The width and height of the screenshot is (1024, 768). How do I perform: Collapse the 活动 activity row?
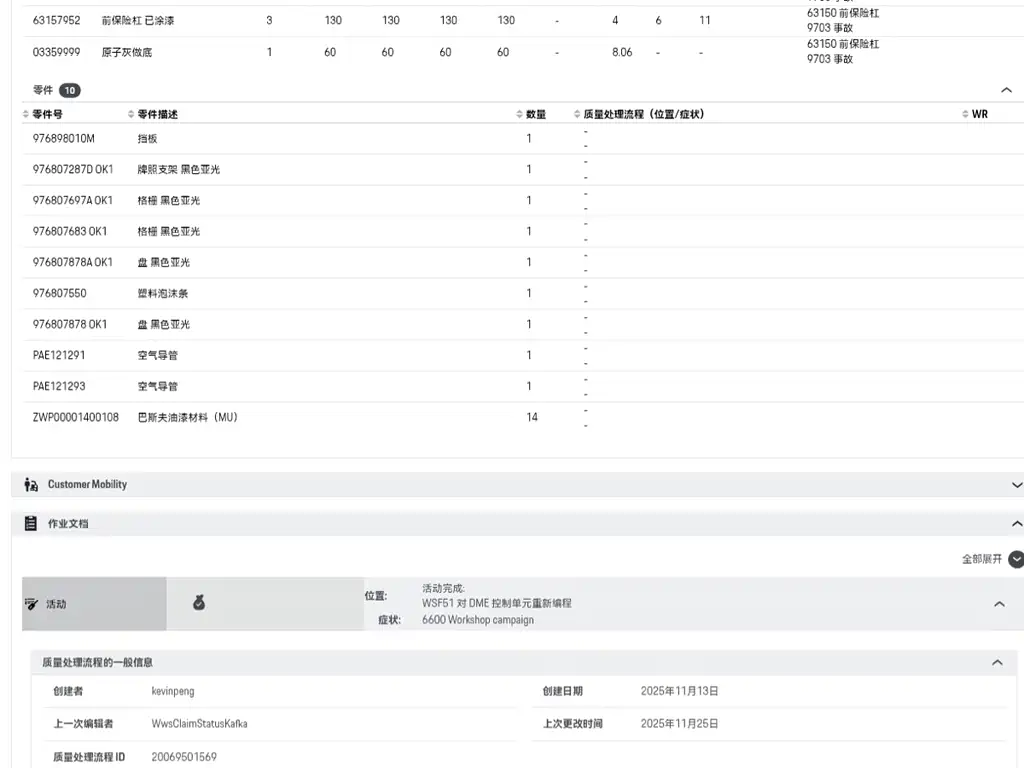click(999, 604)
